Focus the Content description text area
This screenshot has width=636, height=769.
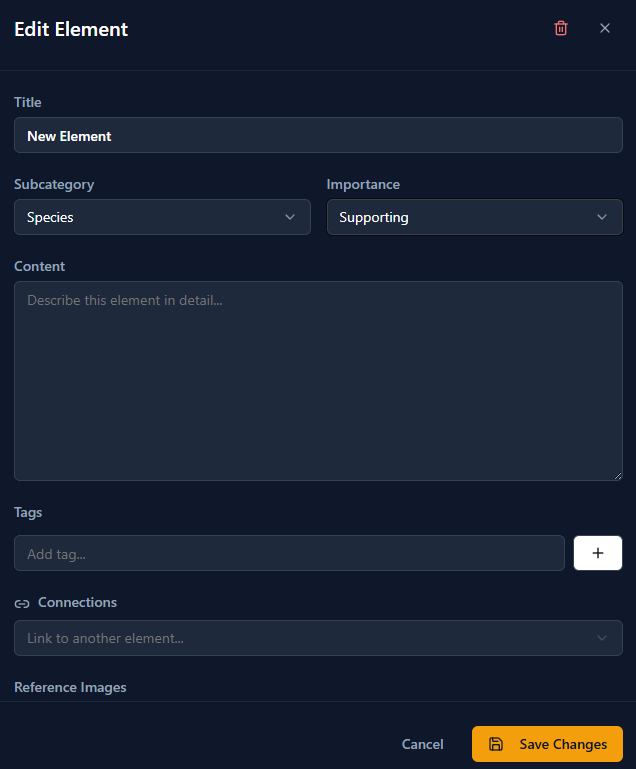coord(318,380)
